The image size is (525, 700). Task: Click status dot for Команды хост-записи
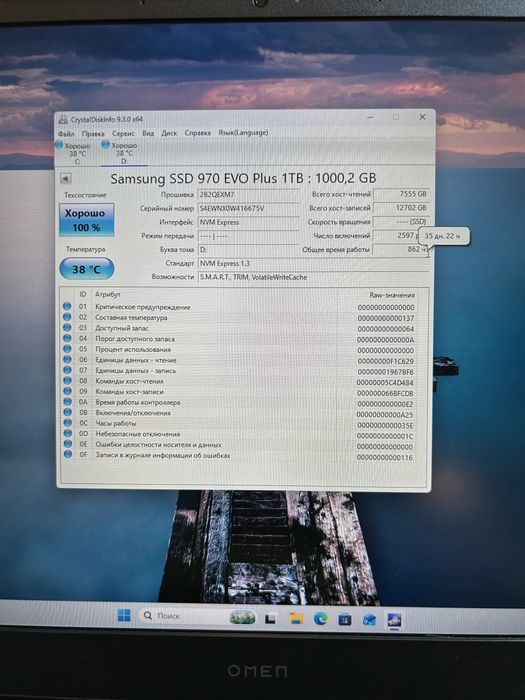(x=67, y=391)
